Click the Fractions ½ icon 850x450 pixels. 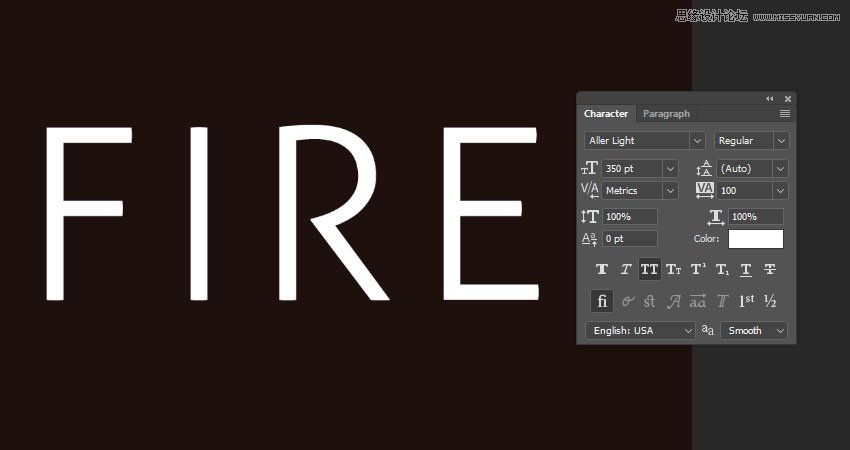click(x=770, y=301)
